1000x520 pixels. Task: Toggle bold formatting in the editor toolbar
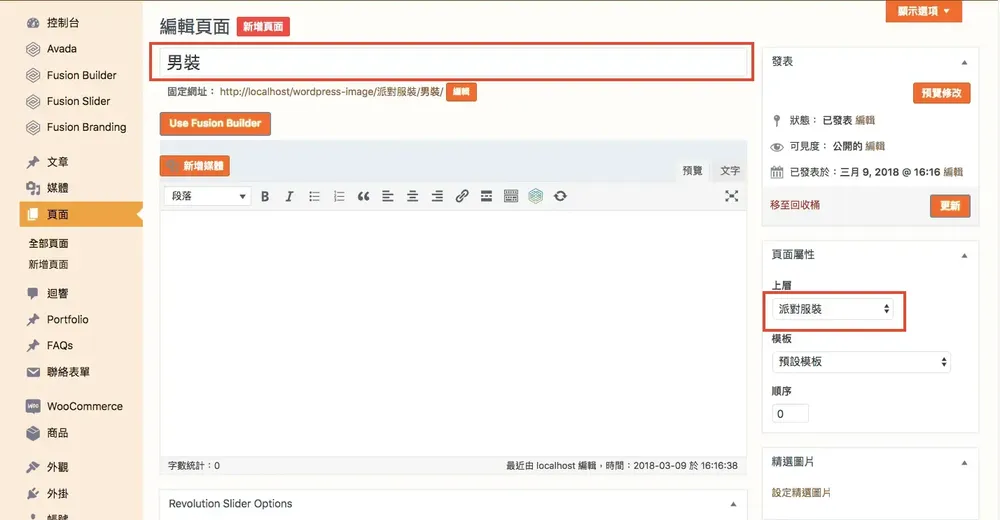(265, 197)
